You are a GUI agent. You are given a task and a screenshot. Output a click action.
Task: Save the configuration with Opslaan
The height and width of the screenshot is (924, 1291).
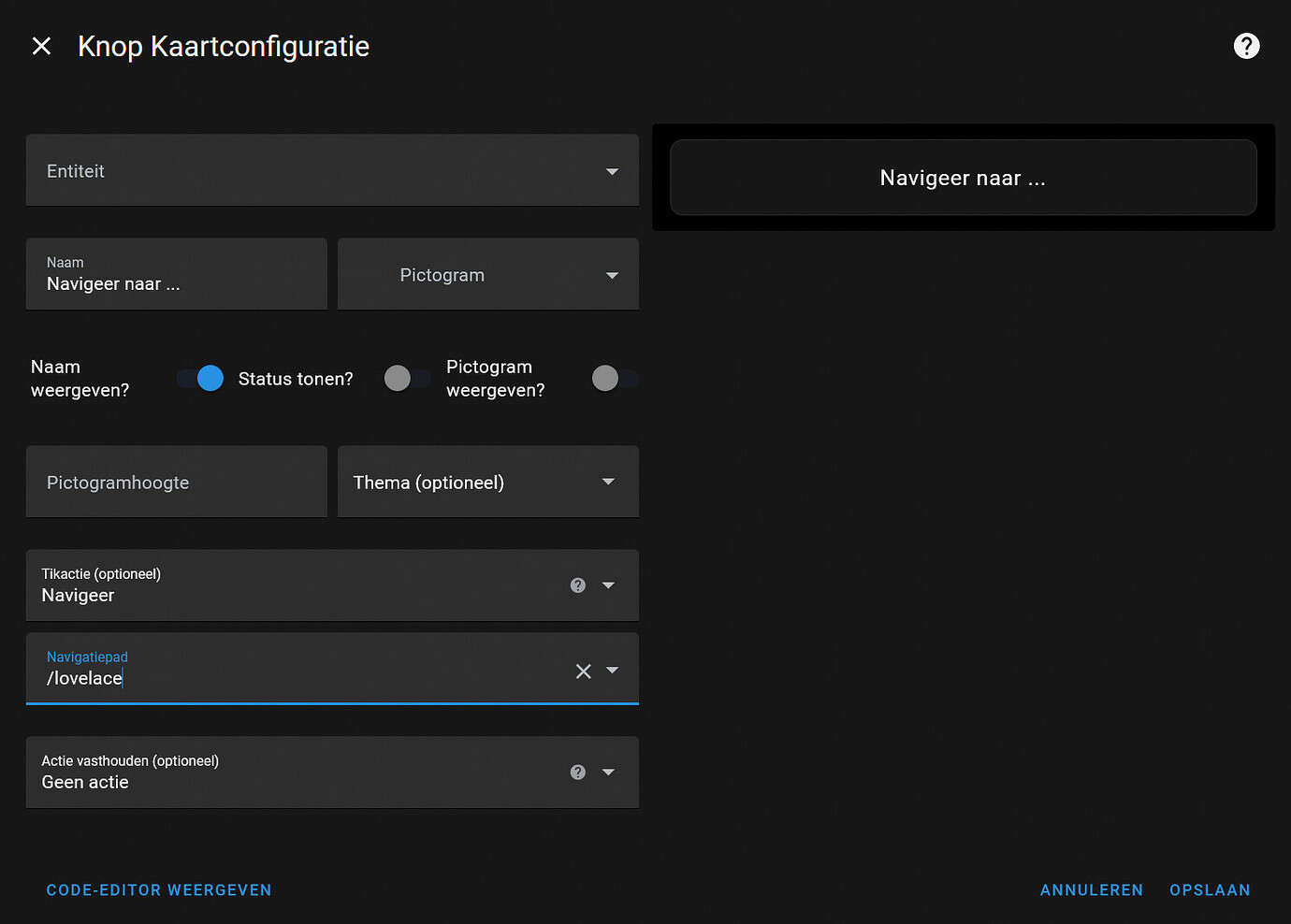click(1210, 889)
